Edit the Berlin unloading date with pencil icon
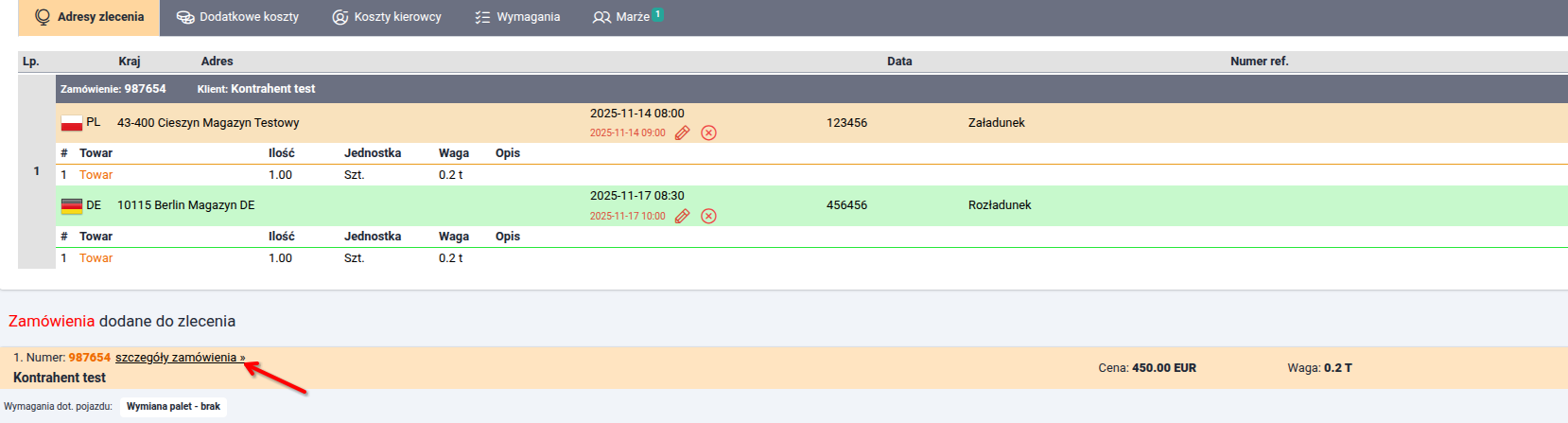The height and width of the screenshot is (423, 1568). coord(682,216)
